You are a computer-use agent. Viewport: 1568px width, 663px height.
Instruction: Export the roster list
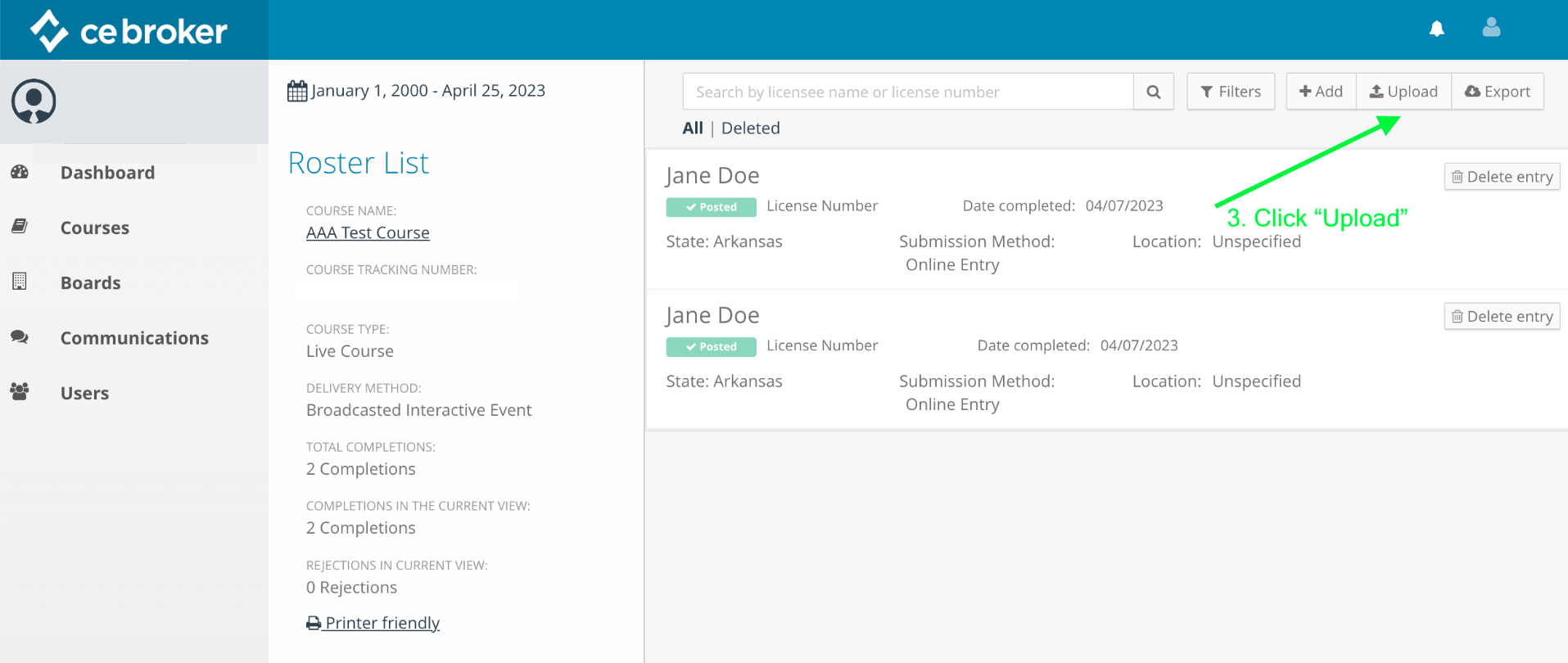[1497, 92]
